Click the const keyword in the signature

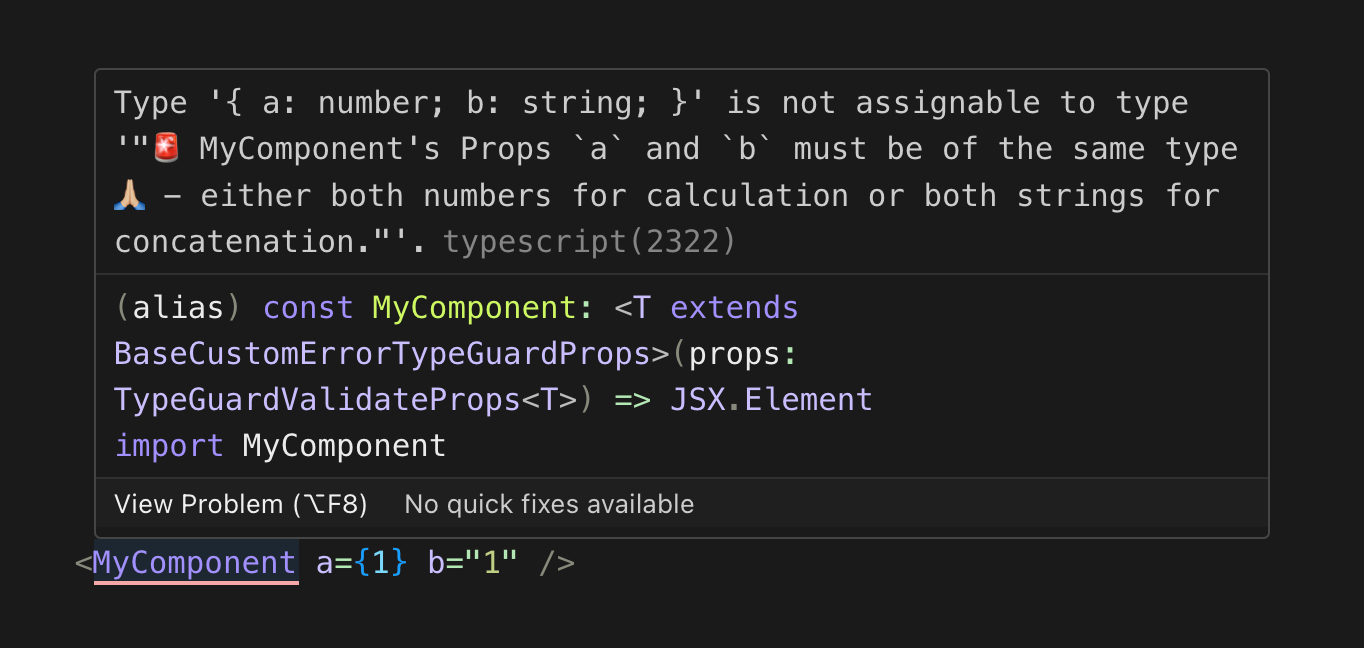[x=308, y=308]
